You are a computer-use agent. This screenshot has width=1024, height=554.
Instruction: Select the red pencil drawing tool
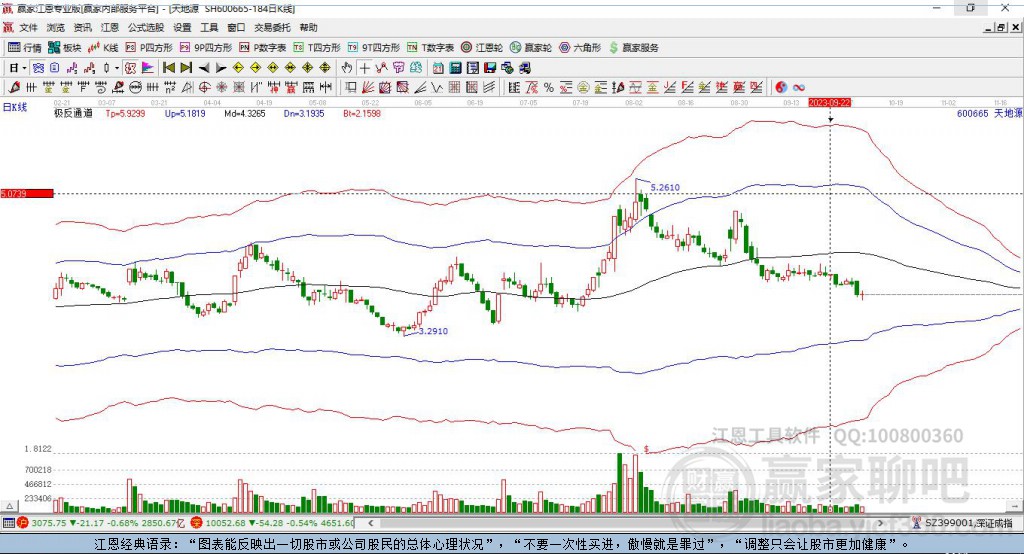14,87
